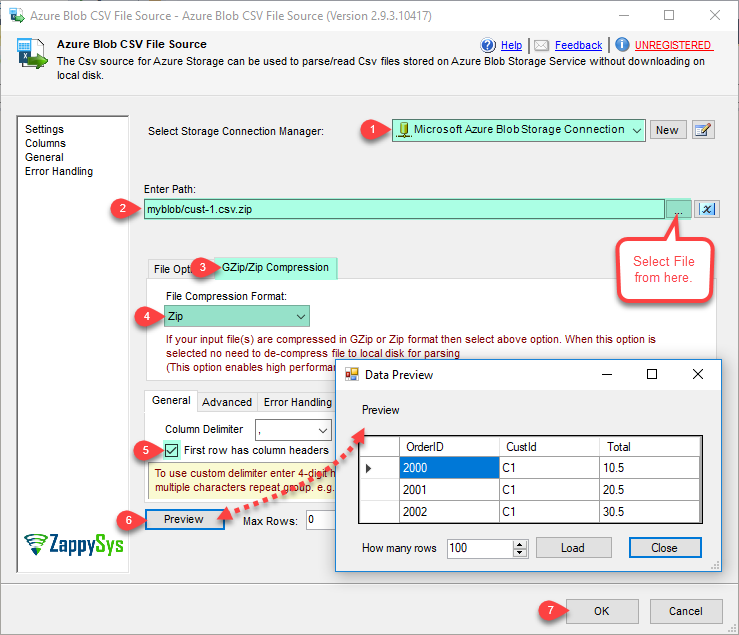Click CustId column header
This screenshot has height=635, width=739.
(550, 446)
